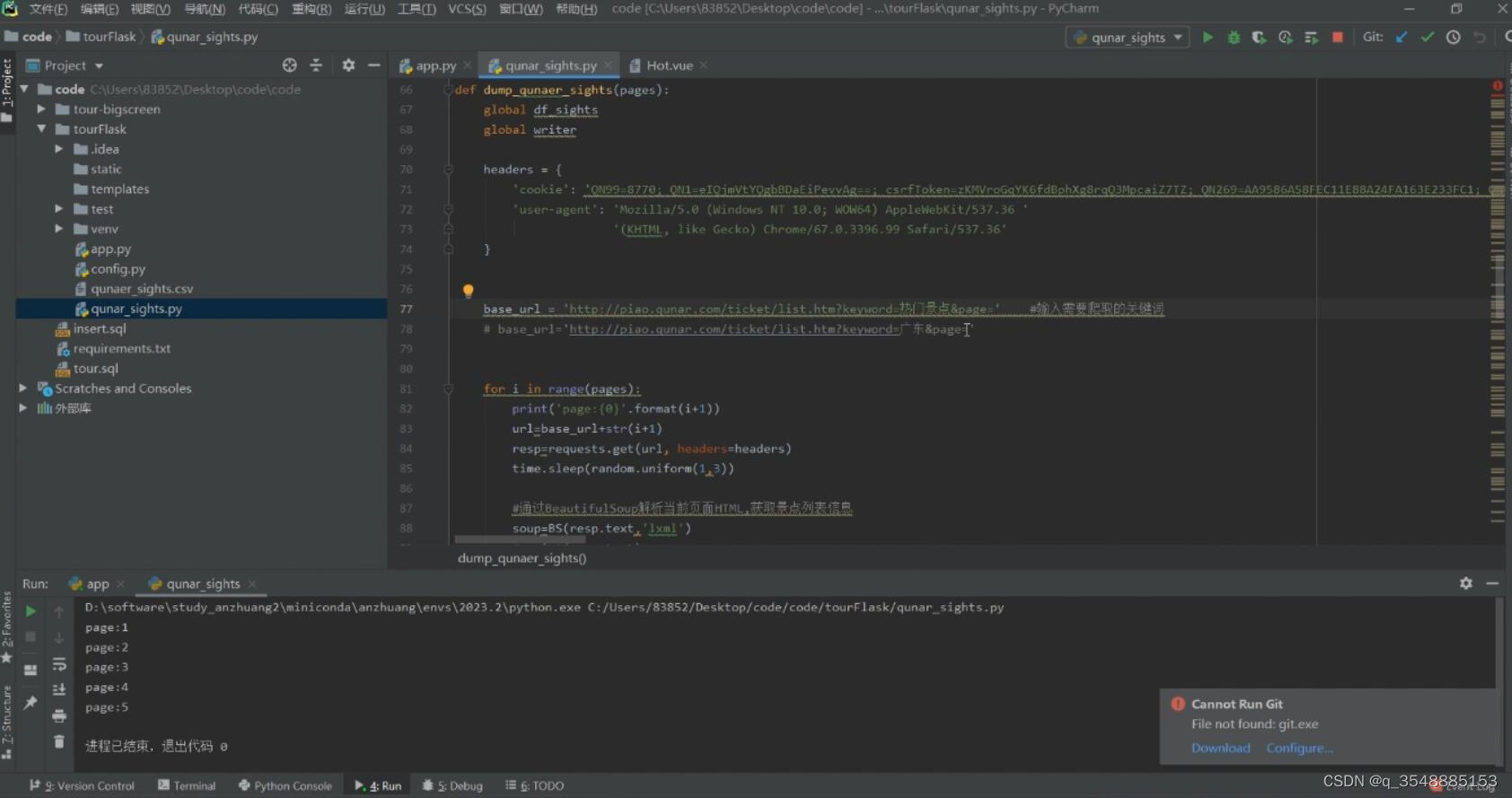1512x798 pixels.
Task: Expand the venv folder
Action: [59, 229]
